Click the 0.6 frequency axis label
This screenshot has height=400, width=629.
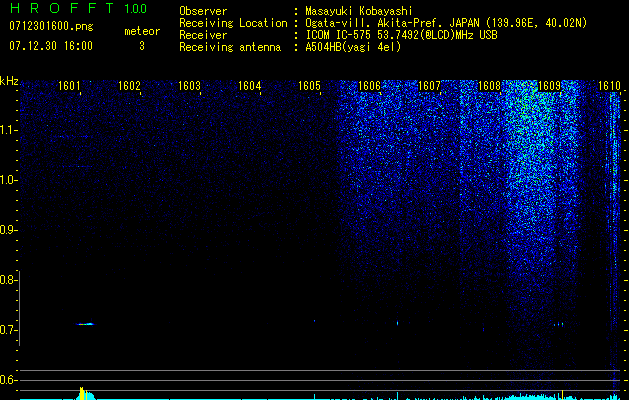(7, 380)
